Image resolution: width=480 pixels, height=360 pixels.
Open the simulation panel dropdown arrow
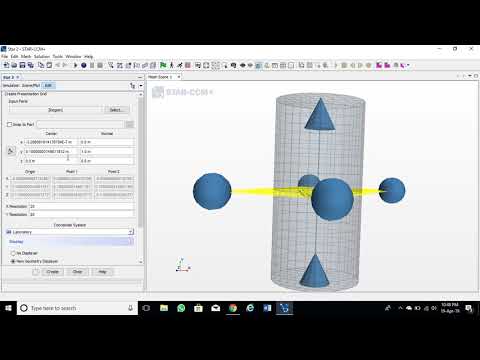(x=141, y=86)
